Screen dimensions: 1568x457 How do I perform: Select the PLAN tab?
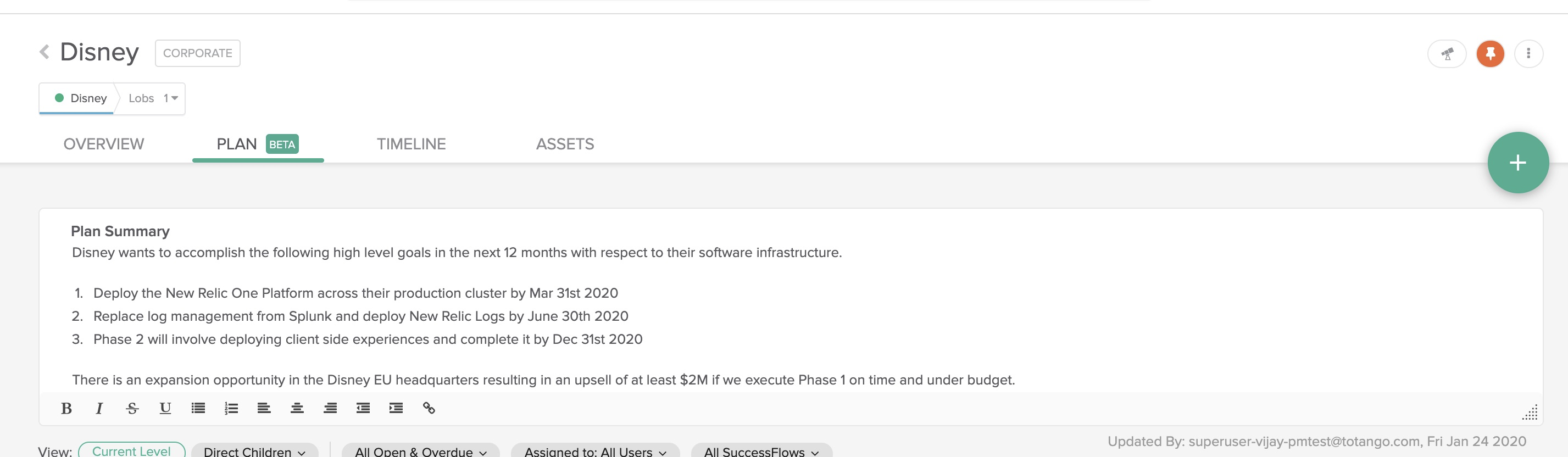tap(258, 144)
